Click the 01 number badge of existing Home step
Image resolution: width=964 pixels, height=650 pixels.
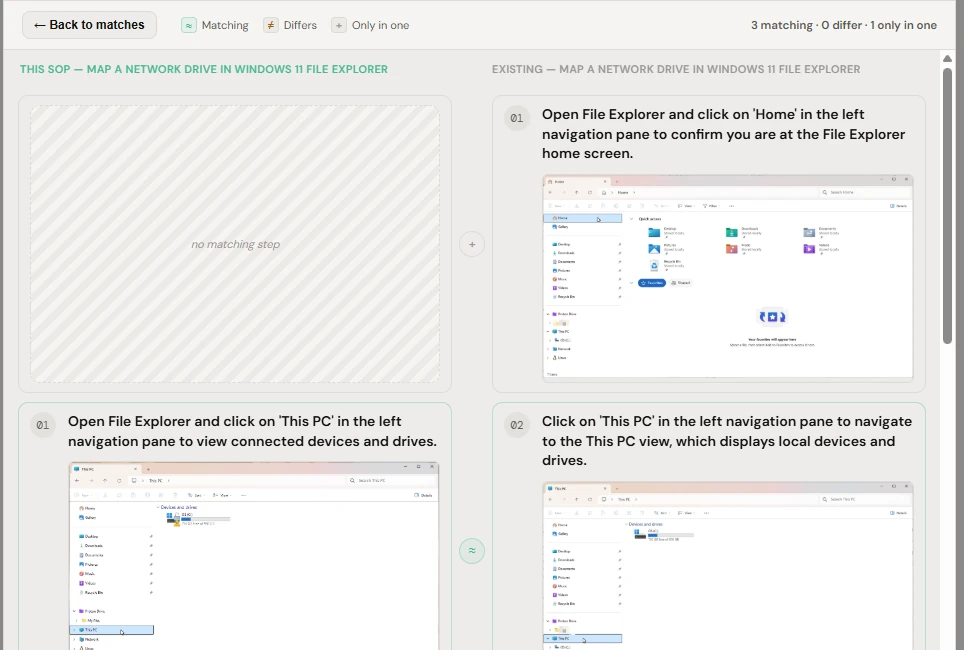(x=516, y=118)
